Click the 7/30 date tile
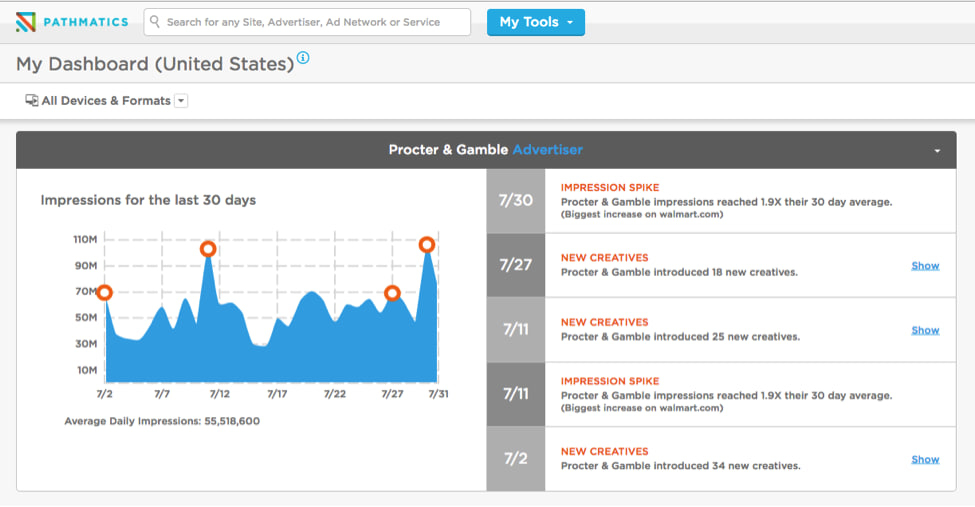This screenshot has width=975, height=507. [516, 201]
